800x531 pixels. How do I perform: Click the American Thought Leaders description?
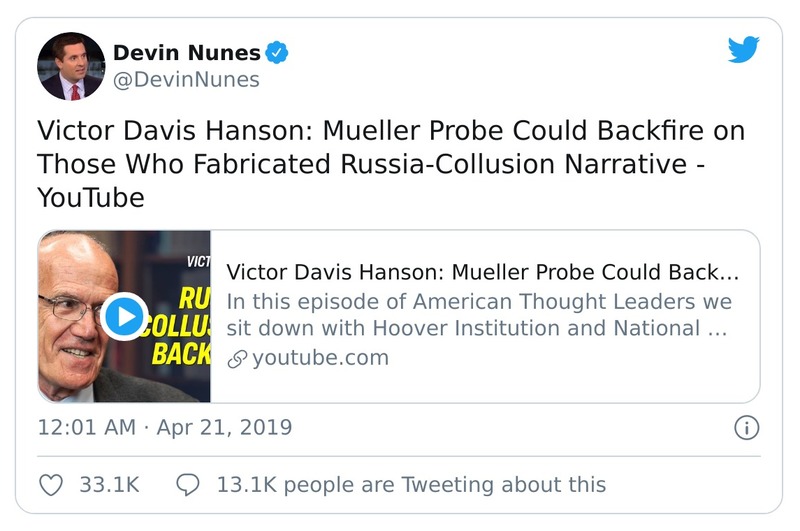[x=478, y=315]
